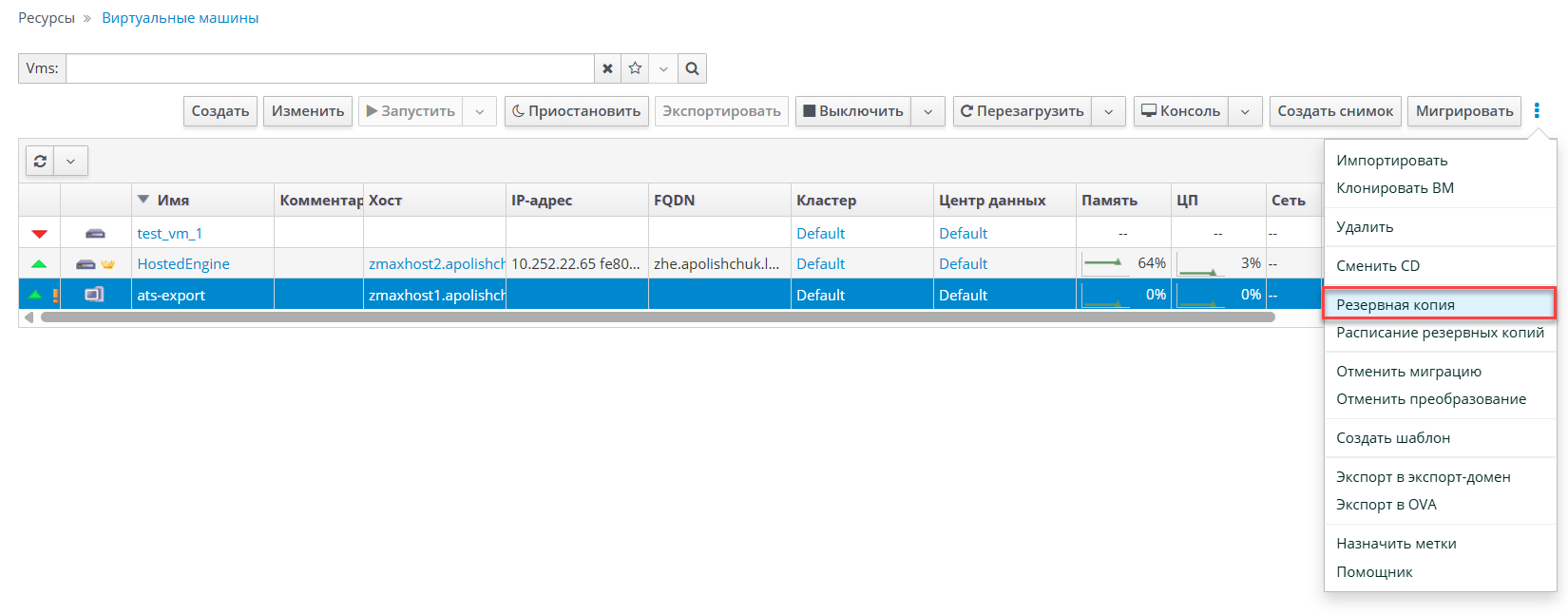Click the red down status arrow for test_vm_1
This screenshot has height=615, width=1568.
pyautogui.click(x=39, y=234)
